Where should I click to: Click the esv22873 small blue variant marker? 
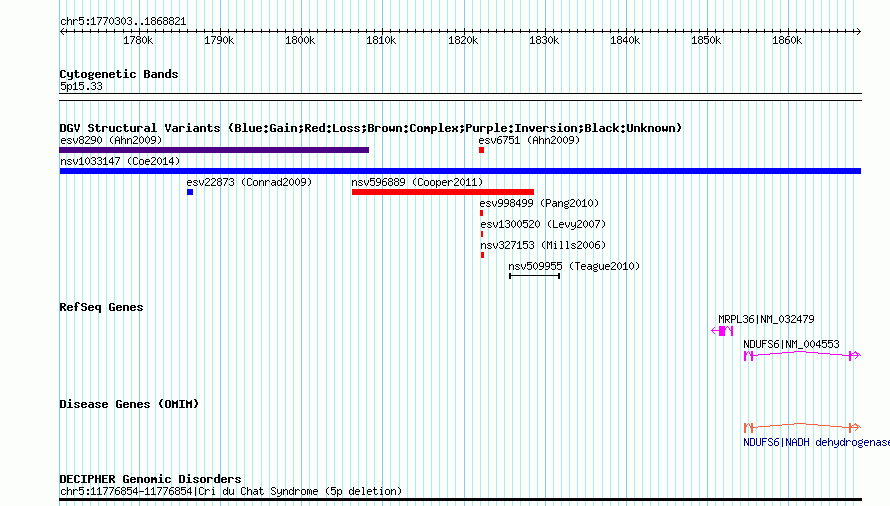pyautogui.click(x=190, y=192)
